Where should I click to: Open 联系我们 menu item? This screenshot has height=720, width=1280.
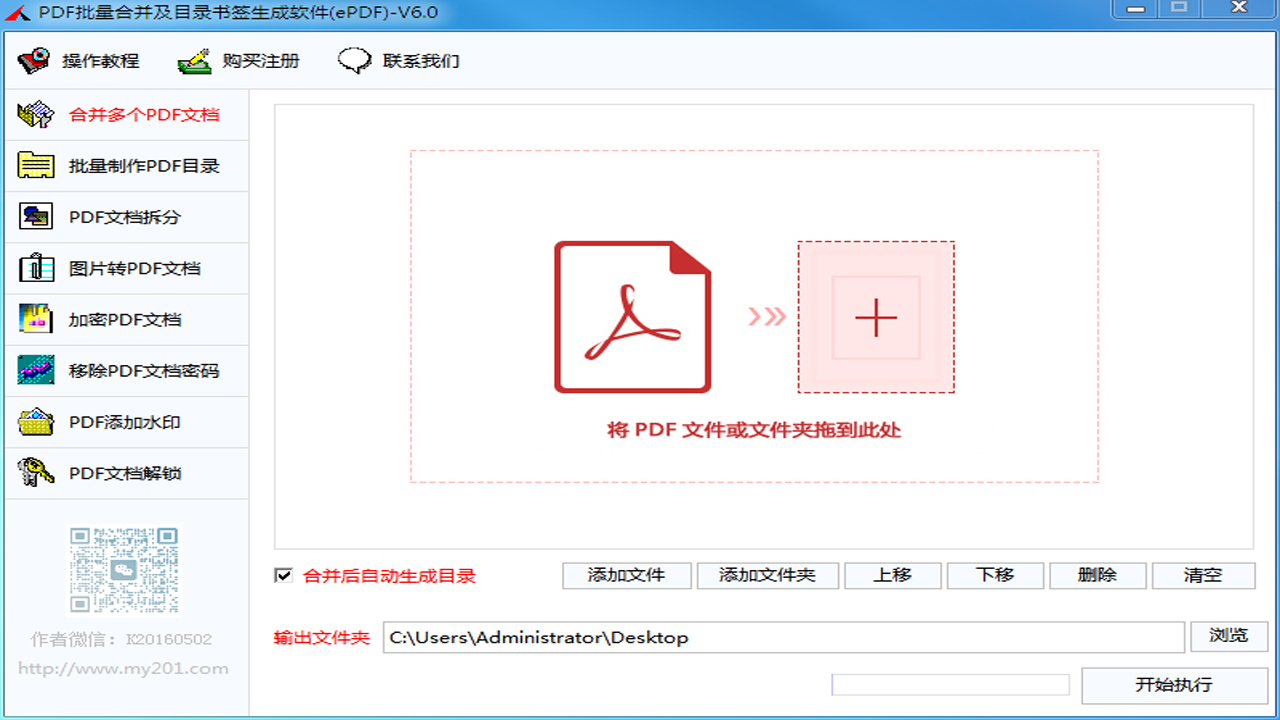[x=398, y=60]
